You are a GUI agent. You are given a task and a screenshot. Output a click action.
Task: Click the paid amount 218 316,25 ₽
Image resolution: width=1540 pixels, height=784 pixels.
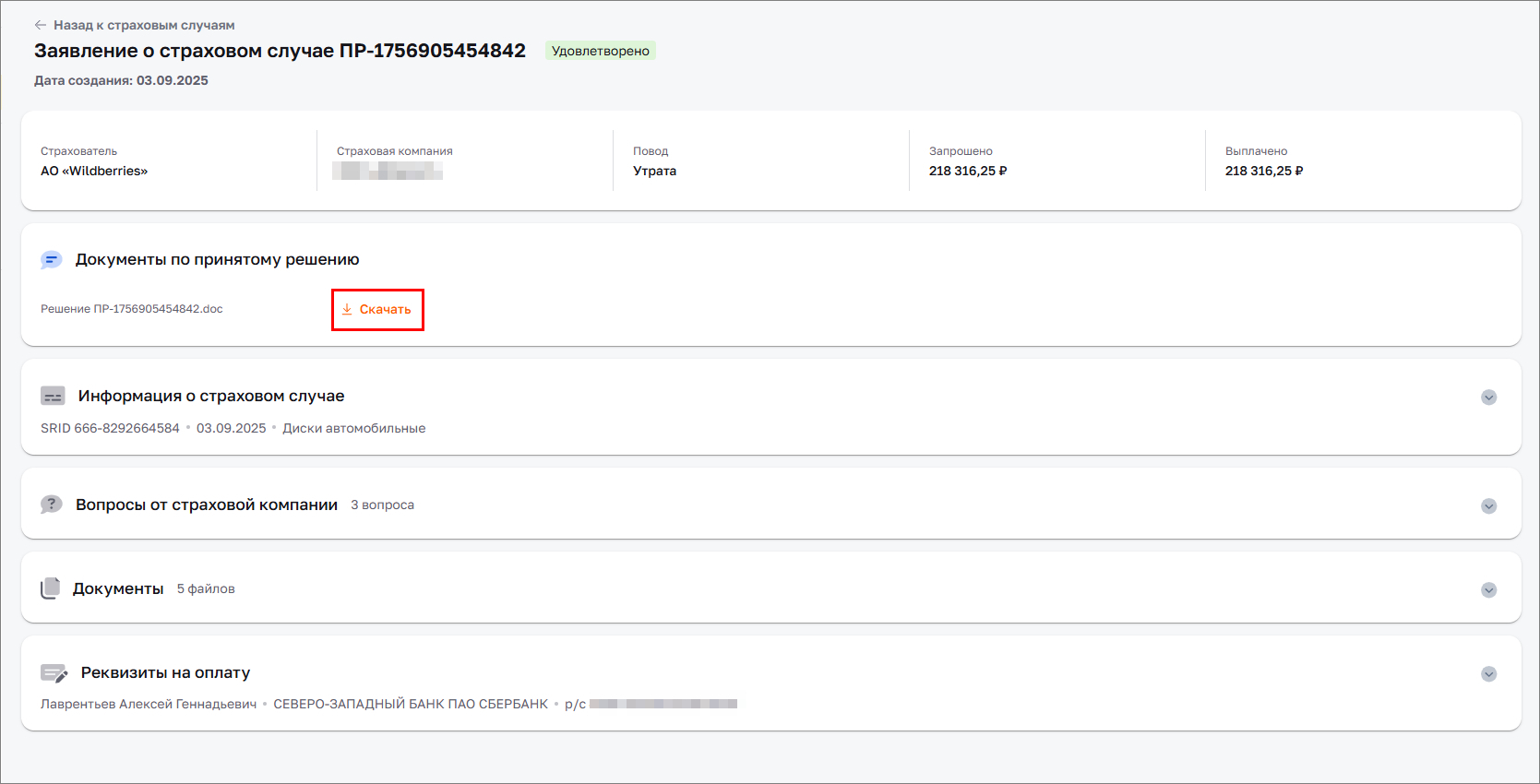pos(1263,171)
